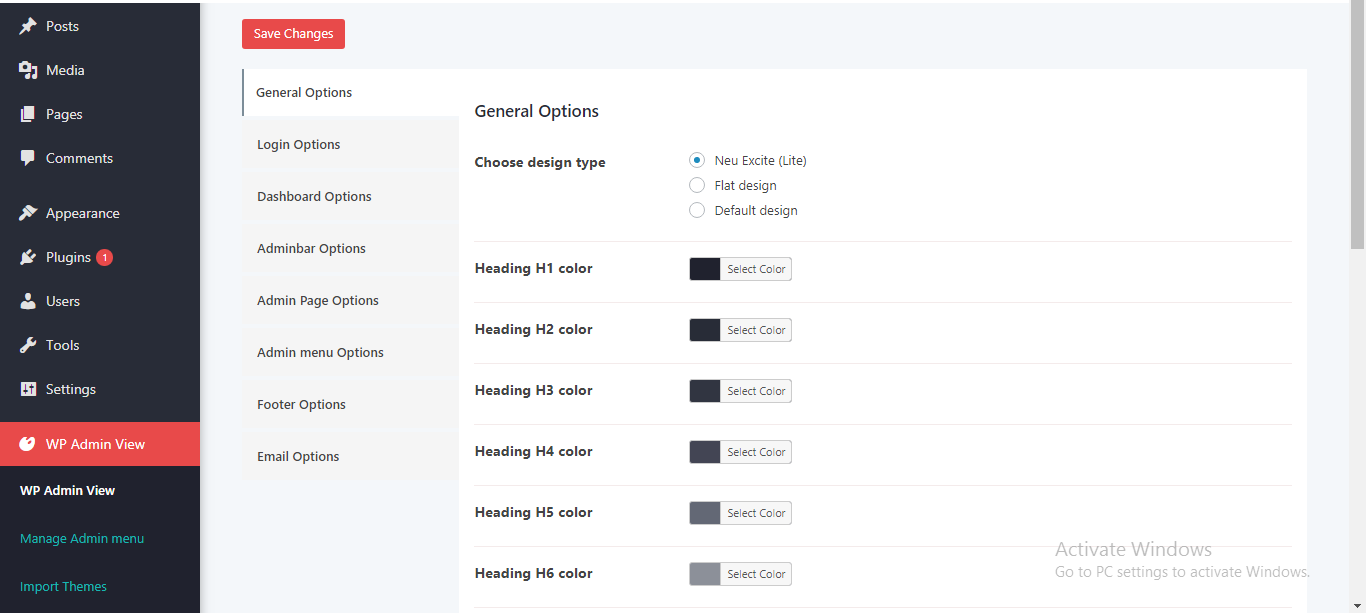Open the Media menu item
Screen dimensions: 1366x613
point(100,70)
